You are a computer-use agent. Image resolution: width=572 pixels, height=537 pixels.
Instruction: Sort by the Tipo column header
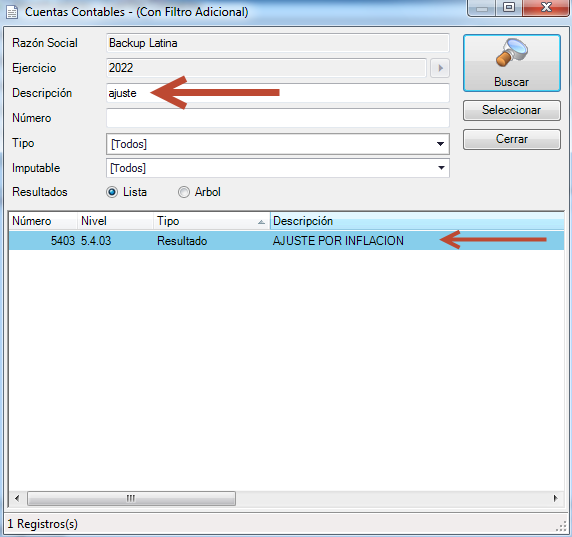pyautogui.click(x=212, y=221)
